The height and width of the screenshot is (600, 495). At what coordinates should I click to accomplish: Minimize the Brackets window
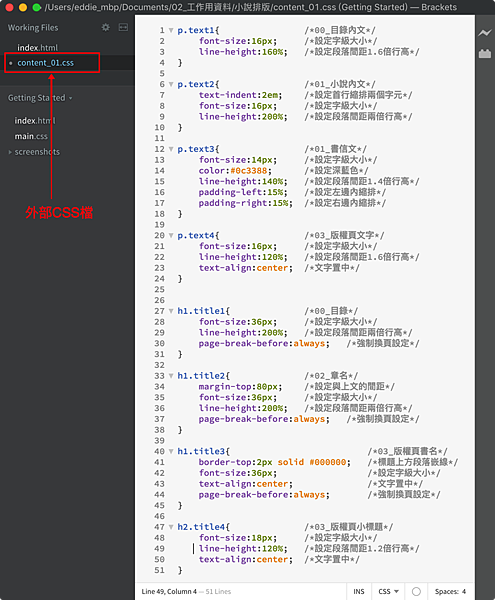click(23, 7)
